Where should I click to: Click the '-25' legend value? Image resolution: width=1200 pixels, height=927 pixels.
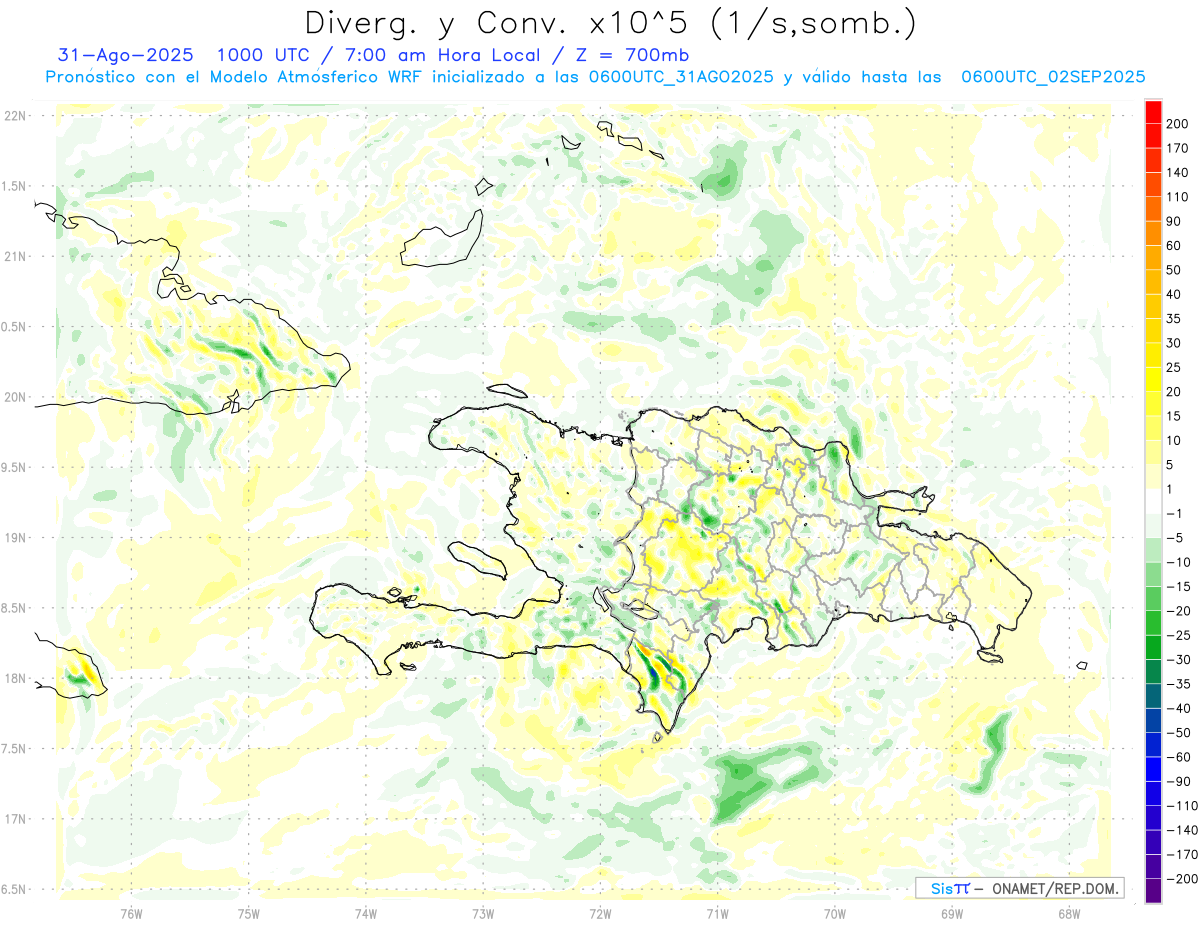coord(1179,635)
